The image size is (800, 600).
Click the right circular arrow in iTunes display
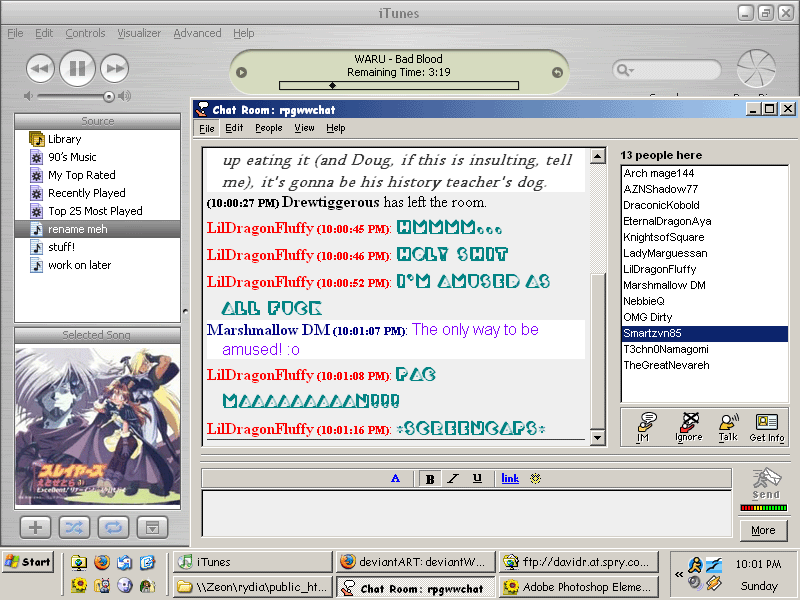pos(557,72)
